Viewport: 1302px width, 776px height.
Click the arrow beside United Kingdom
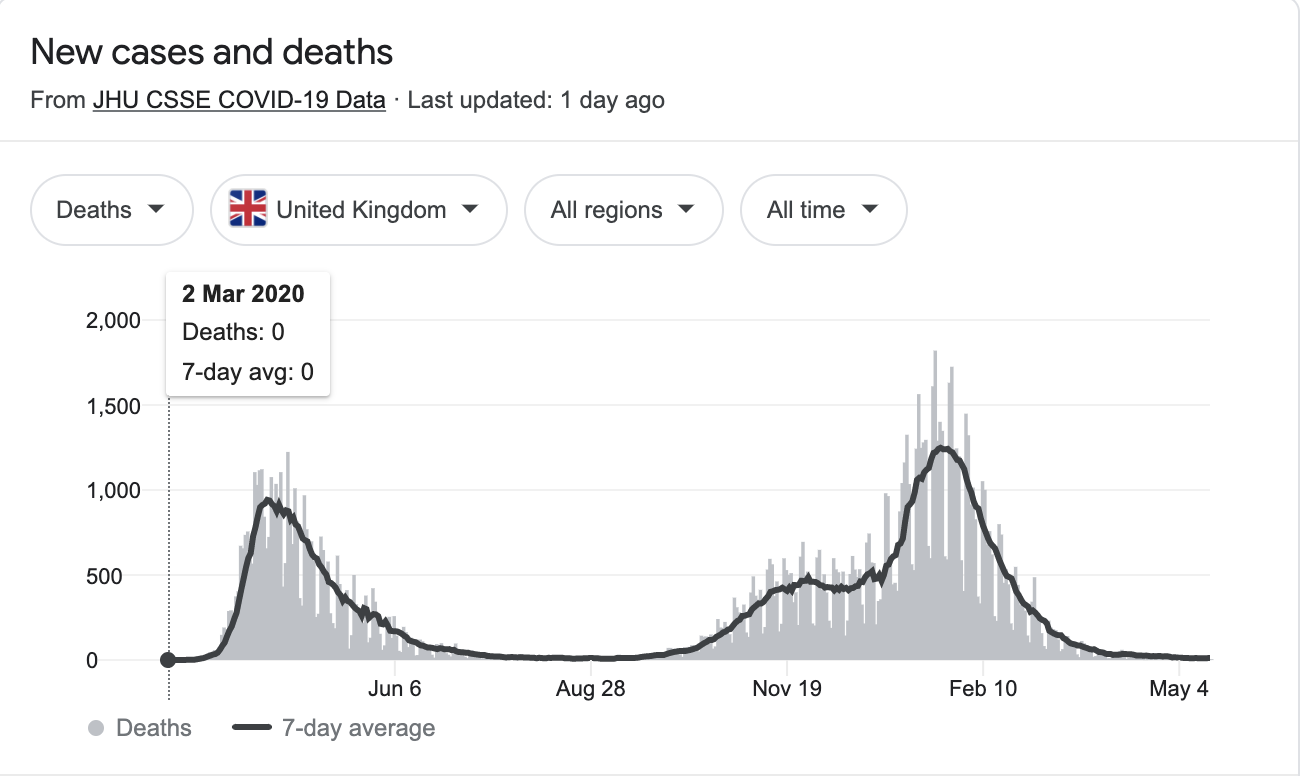coord(470,210)
